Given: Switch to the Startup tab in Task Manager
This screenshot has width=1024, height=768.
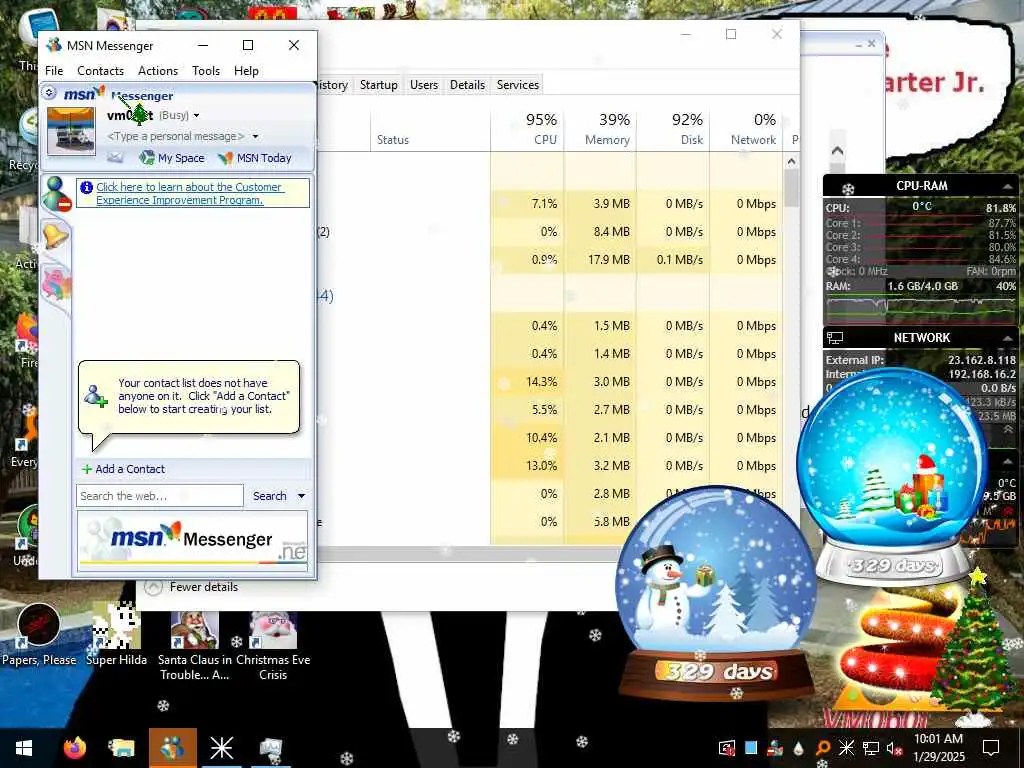Looking at the screenshot, I should coord(379,85).
